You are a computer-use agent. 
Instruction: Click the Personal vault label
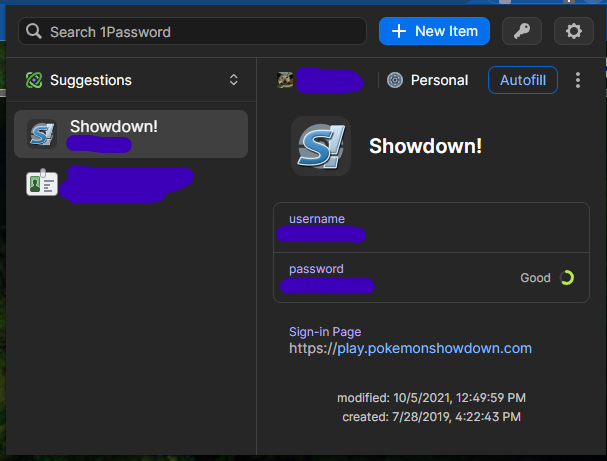click(439, 80)
